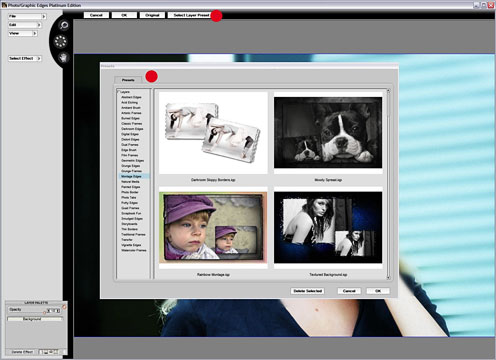The height and width of the screenshot is (360, 496).
Task: Switch to the Presets tab
Action: [128, 80]
